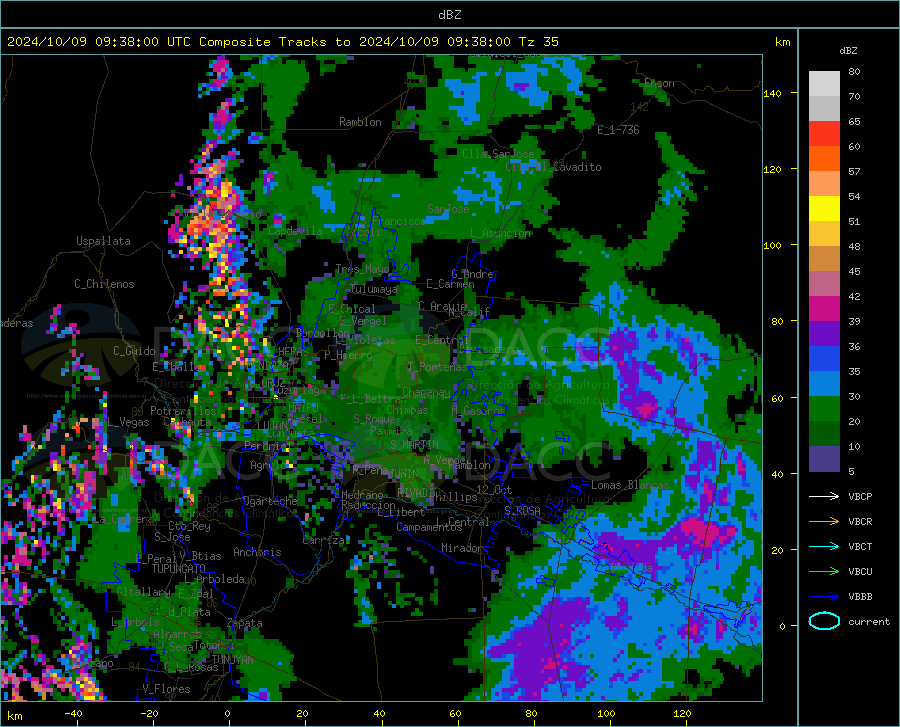The image size is (900, 727).
Task: Click the cyan VBCT arrow in legend
Action: [824, 546]
